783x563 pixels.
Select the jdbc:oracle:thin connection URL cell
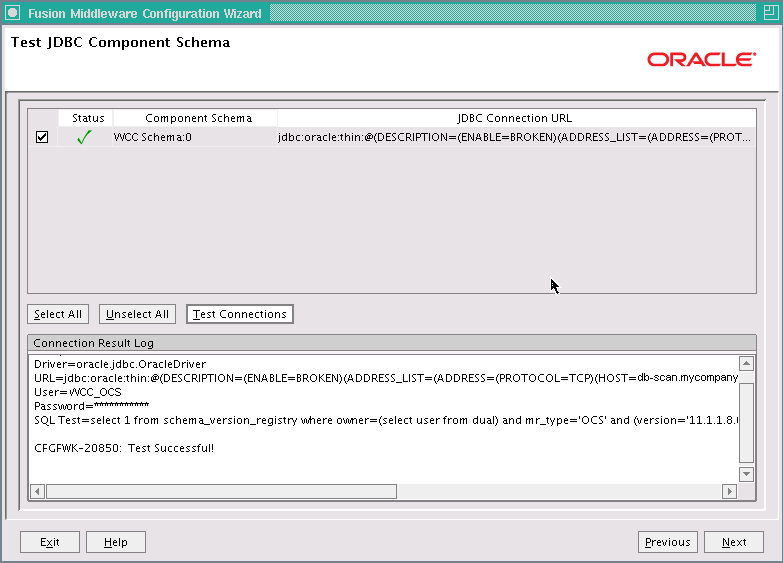tap(517, 137)
